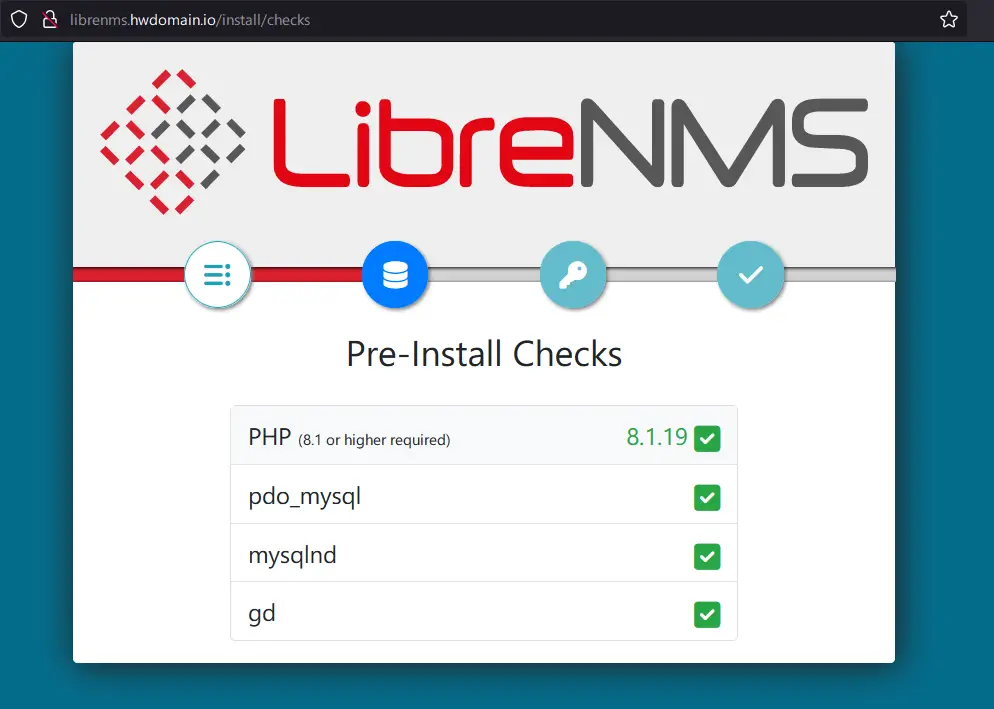Jump to the checkmark finish step

click(x=751, y=275)
